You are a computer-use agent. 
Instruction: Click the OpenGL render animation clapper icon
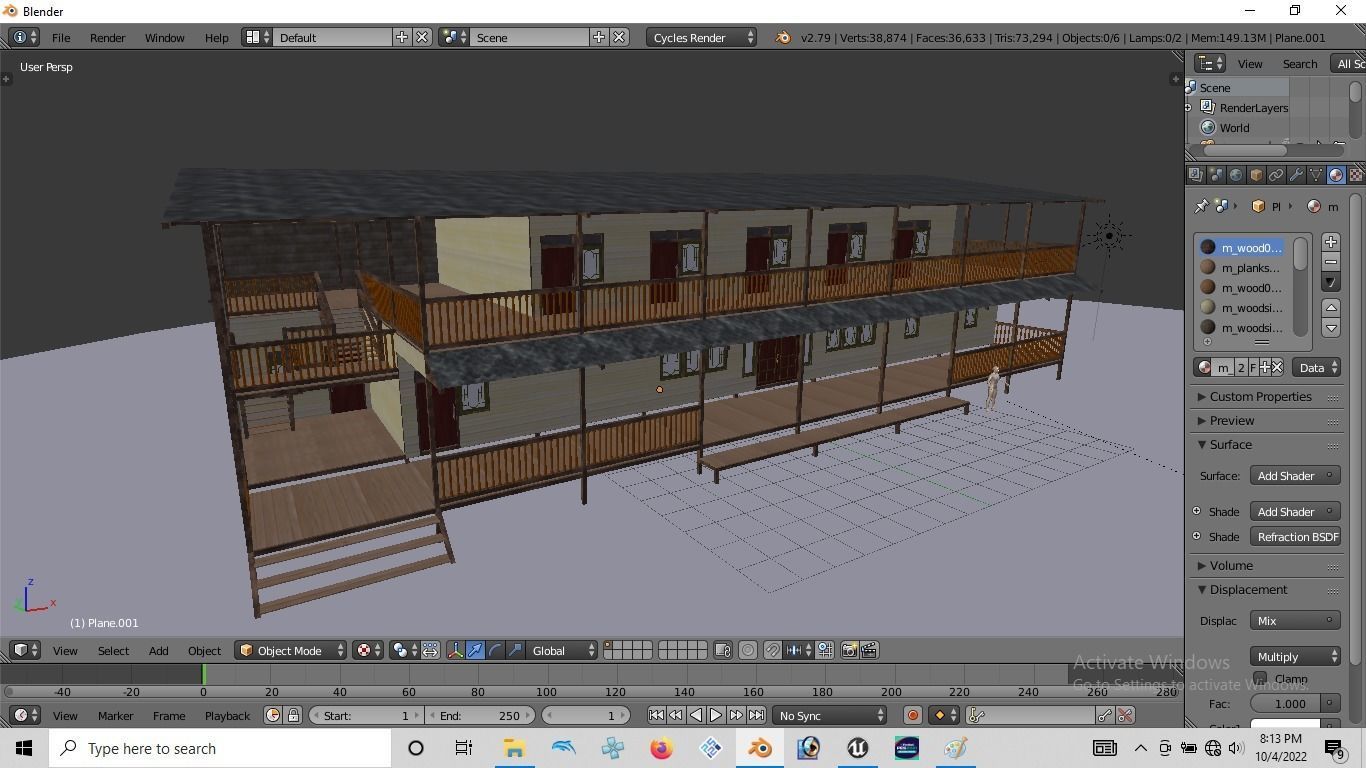pyautogui.click(x=869, y=650)
